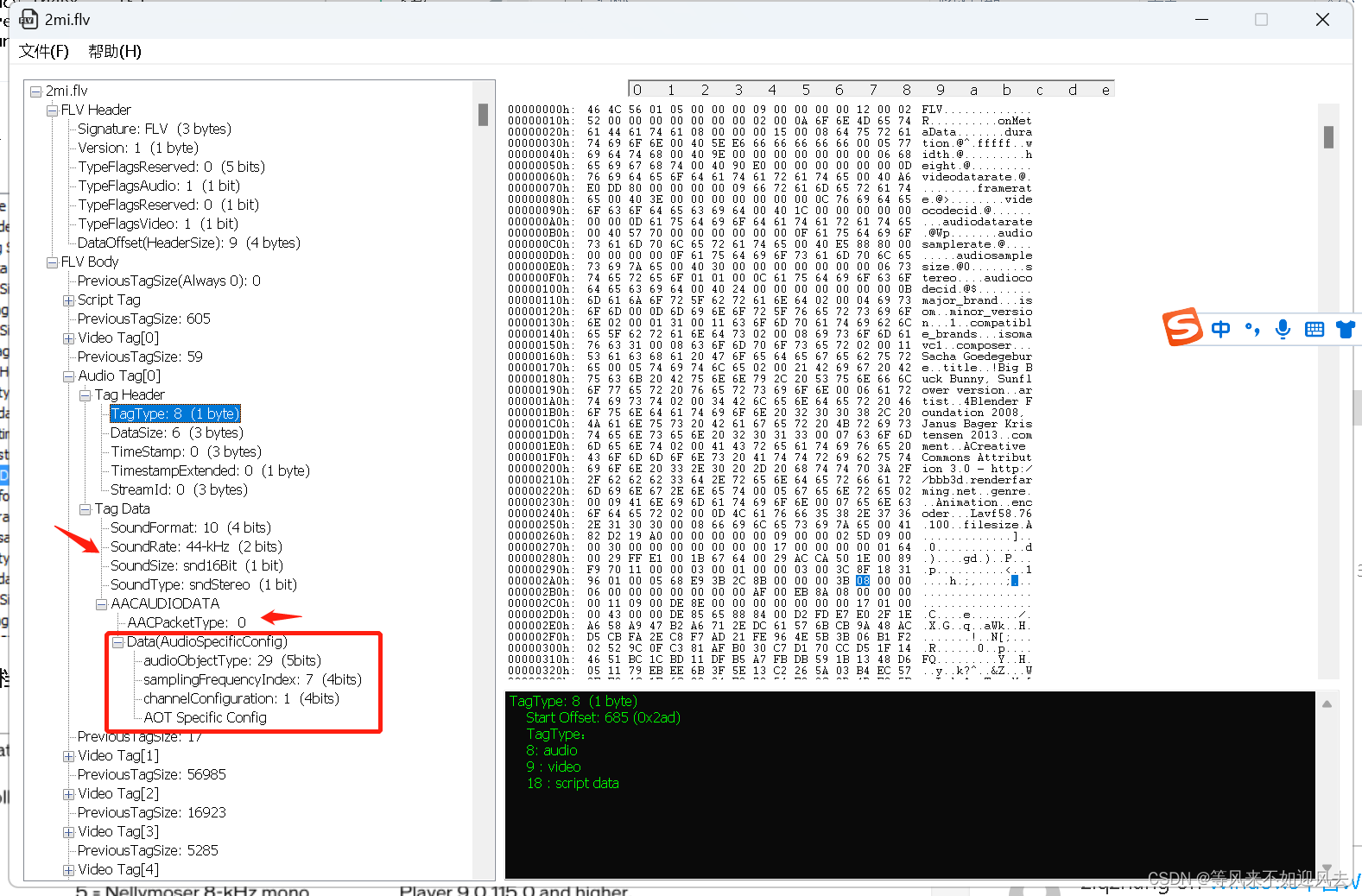The image size is (1362, 896).
Task: Select PreviousTagSize: 605 row
Action: point(144,319)
